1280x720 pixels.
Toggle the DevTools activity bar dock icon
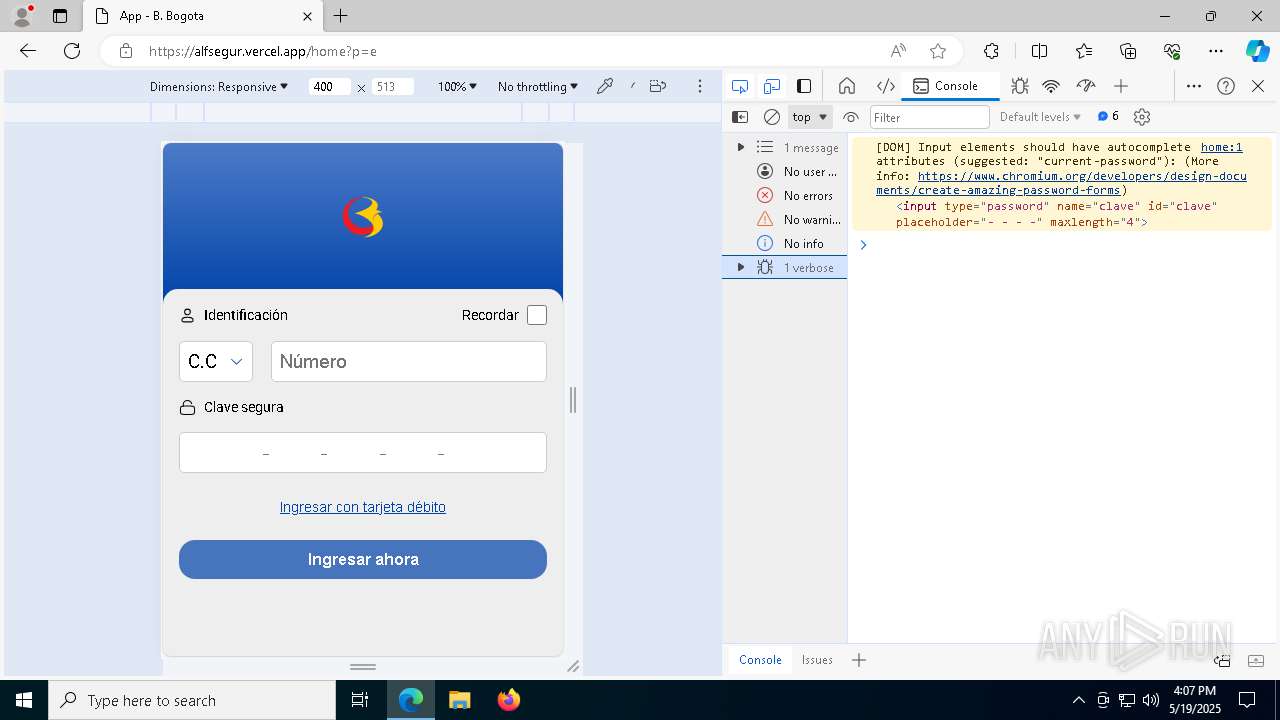[804, 86]
